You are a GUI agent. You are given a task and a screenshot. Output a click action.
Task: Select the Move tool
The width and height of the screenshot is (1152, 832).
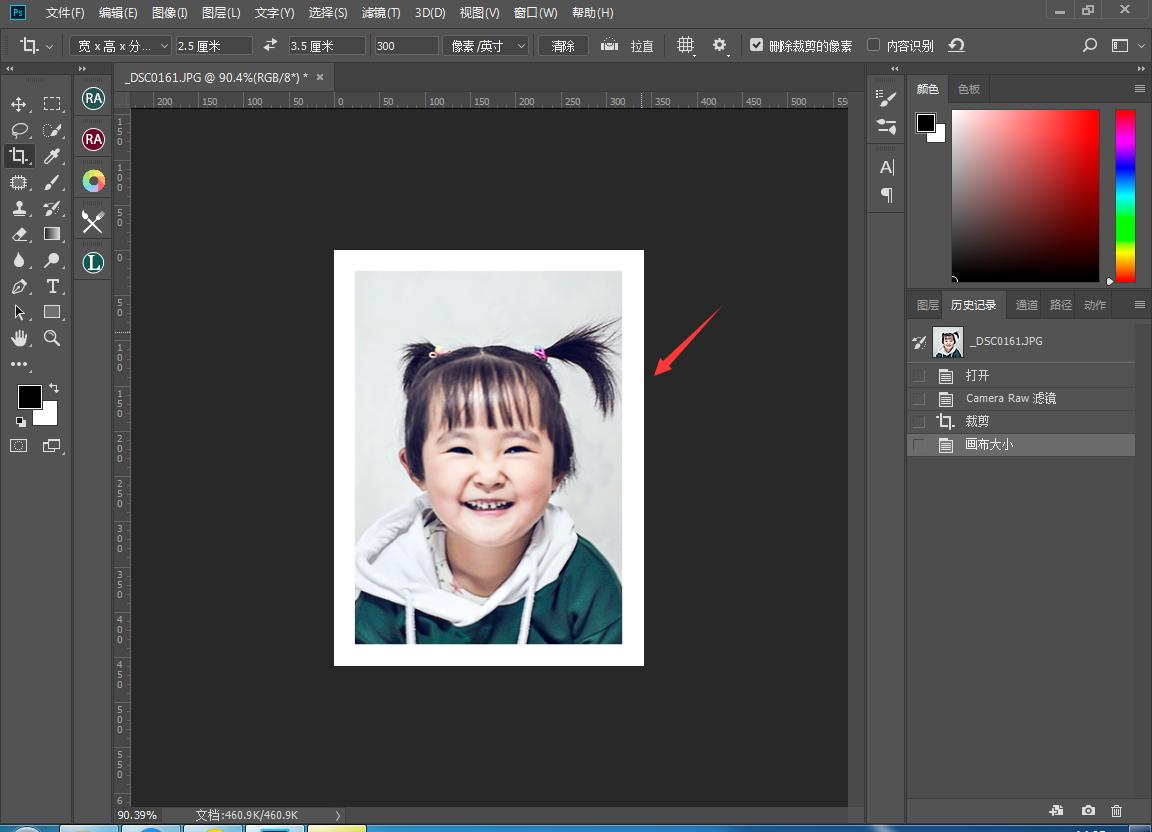click(x=18, y=104)
